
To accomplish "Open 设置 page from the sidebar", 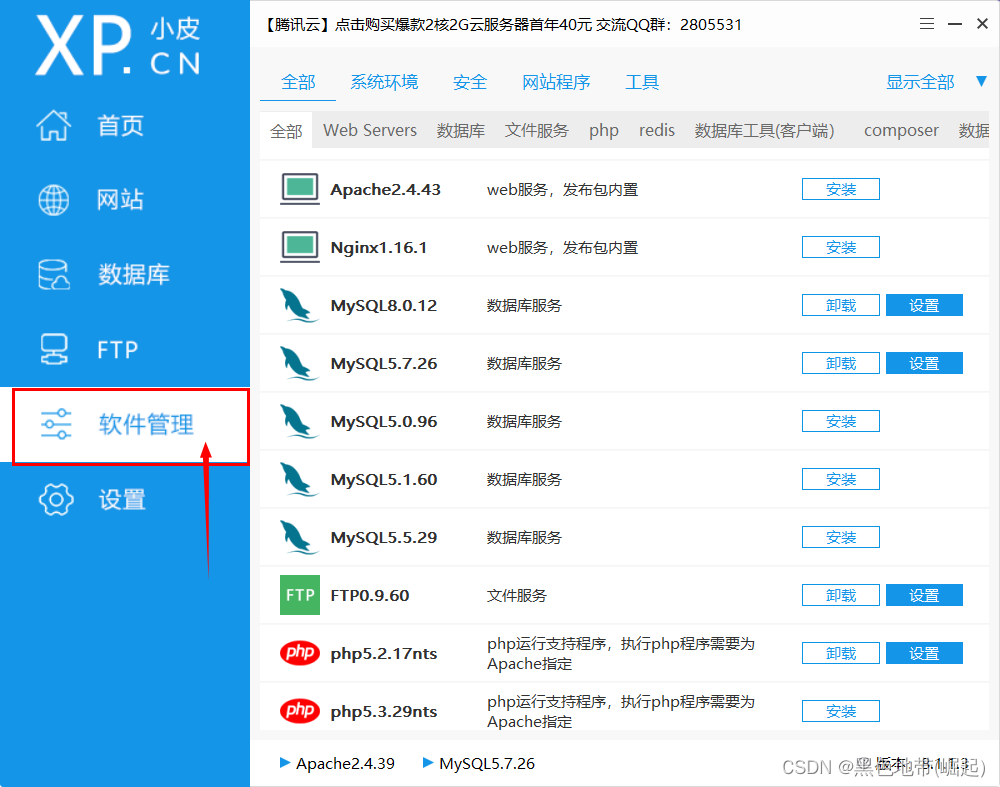I will (122, 499).
